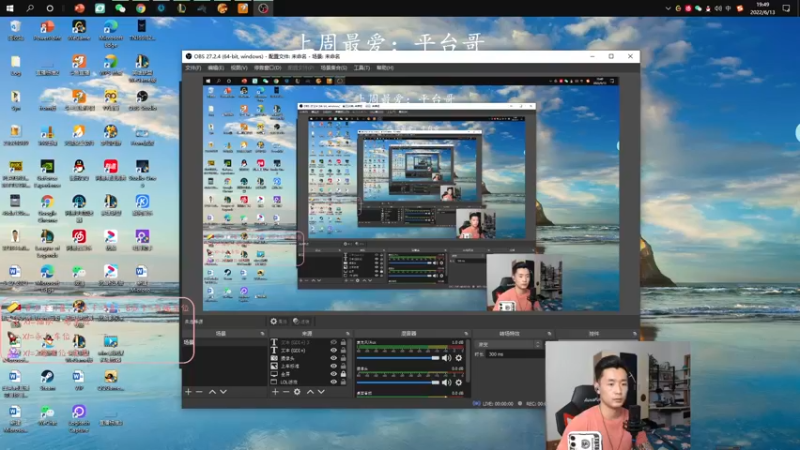Open the transition type dropdown in 转场特效
The height and width of the screenshot is (450, 800).
click(x=508, y=344)
